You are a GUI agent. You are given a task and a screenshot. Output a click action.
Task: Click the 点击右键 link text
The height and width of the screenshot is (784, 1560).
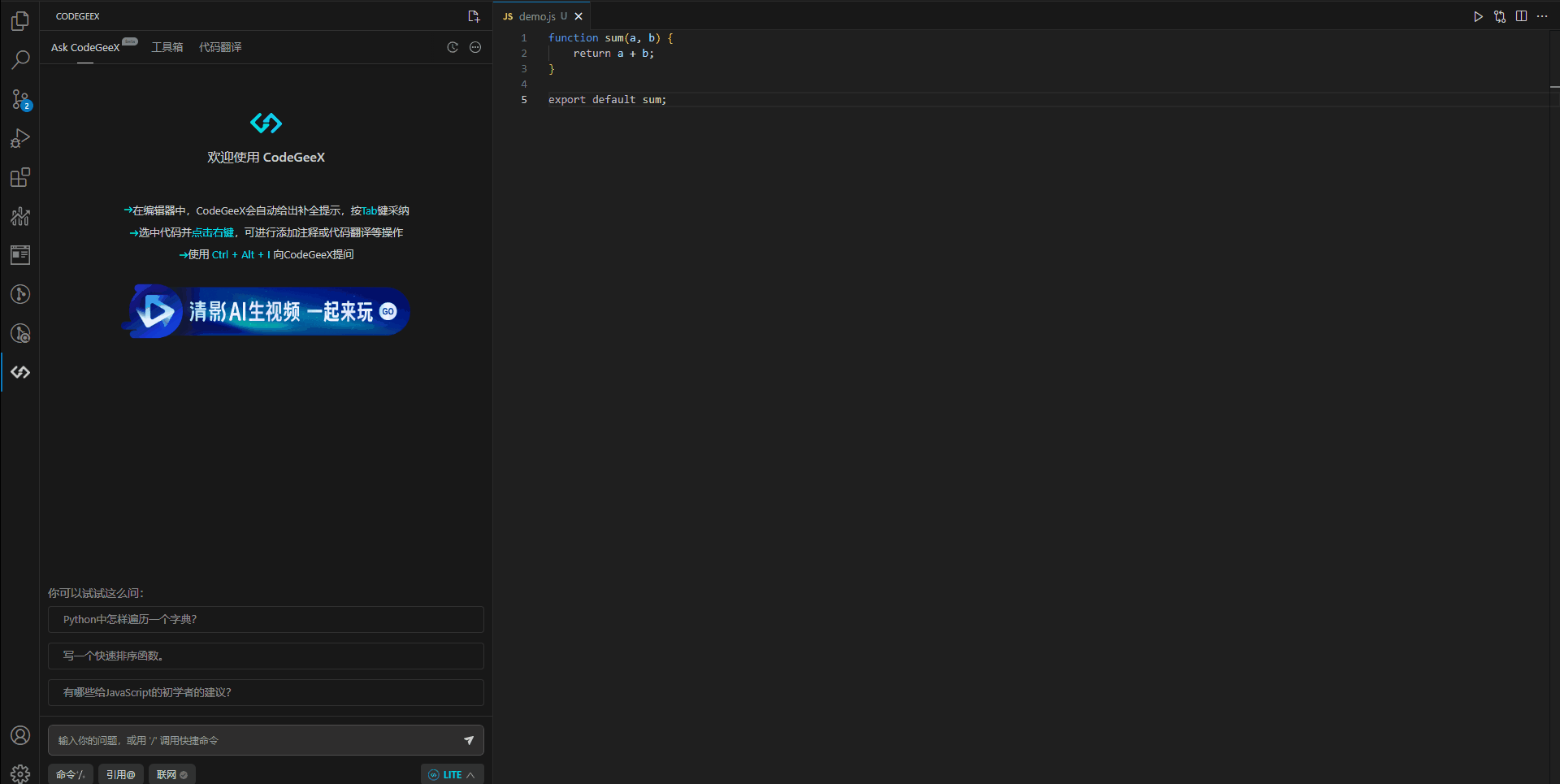pos(213,232)
